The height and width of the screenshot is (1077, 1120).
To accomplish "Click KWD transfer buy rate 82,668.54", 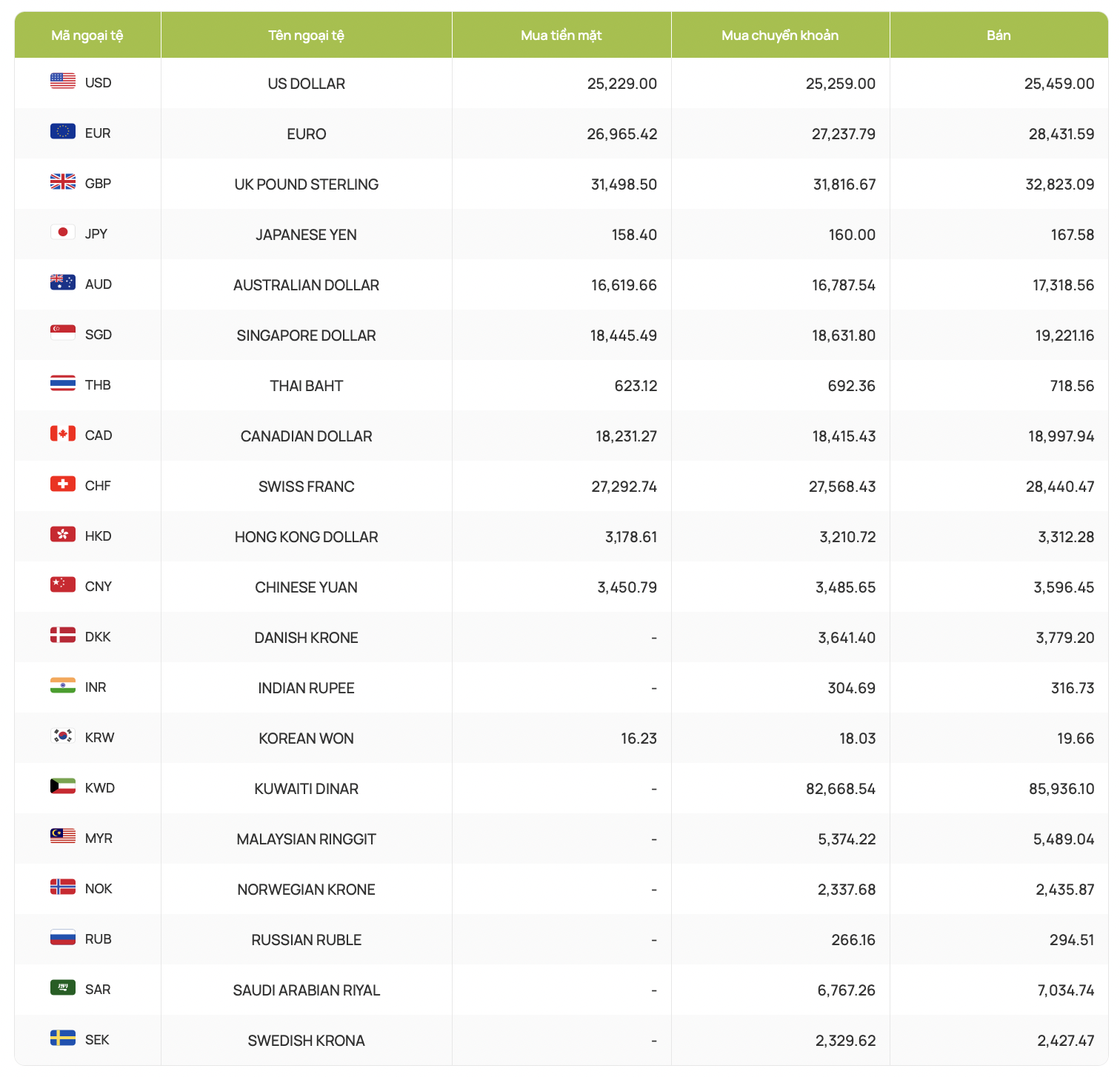I will click(x=841, y=789).
